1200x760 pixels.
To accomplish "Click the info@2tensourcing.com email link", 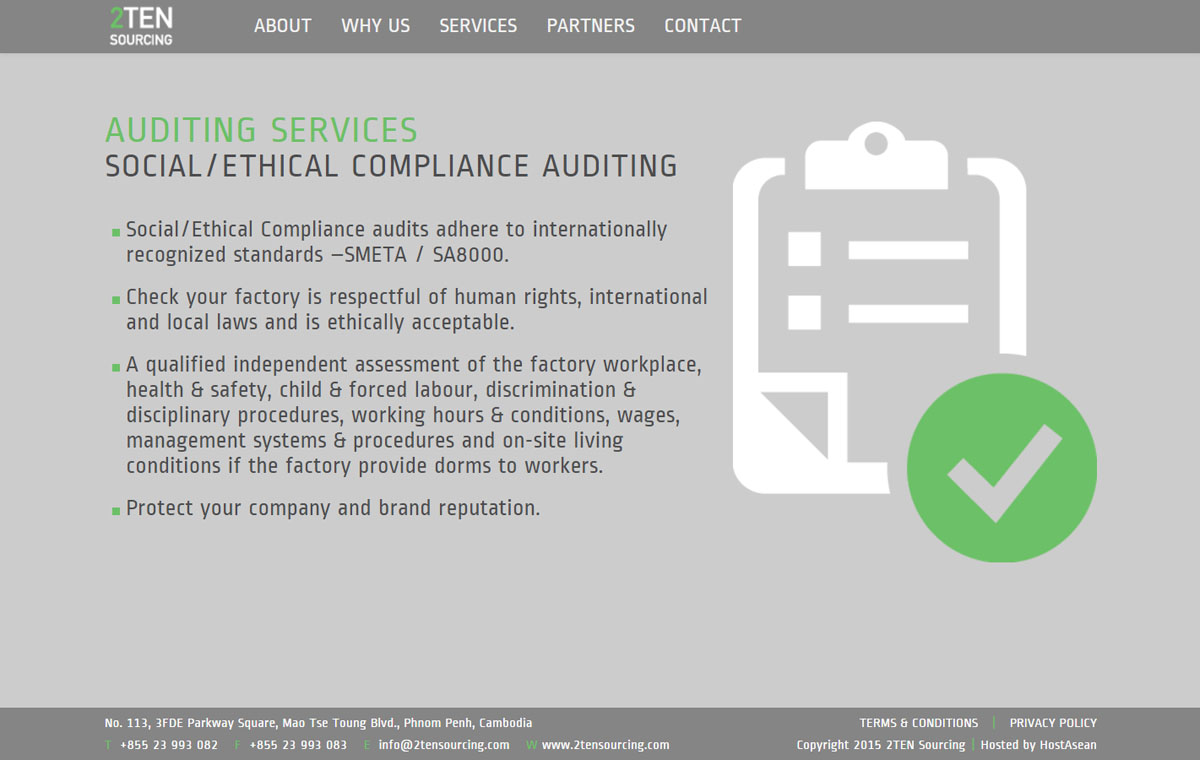I will click(x=443, y=745).
